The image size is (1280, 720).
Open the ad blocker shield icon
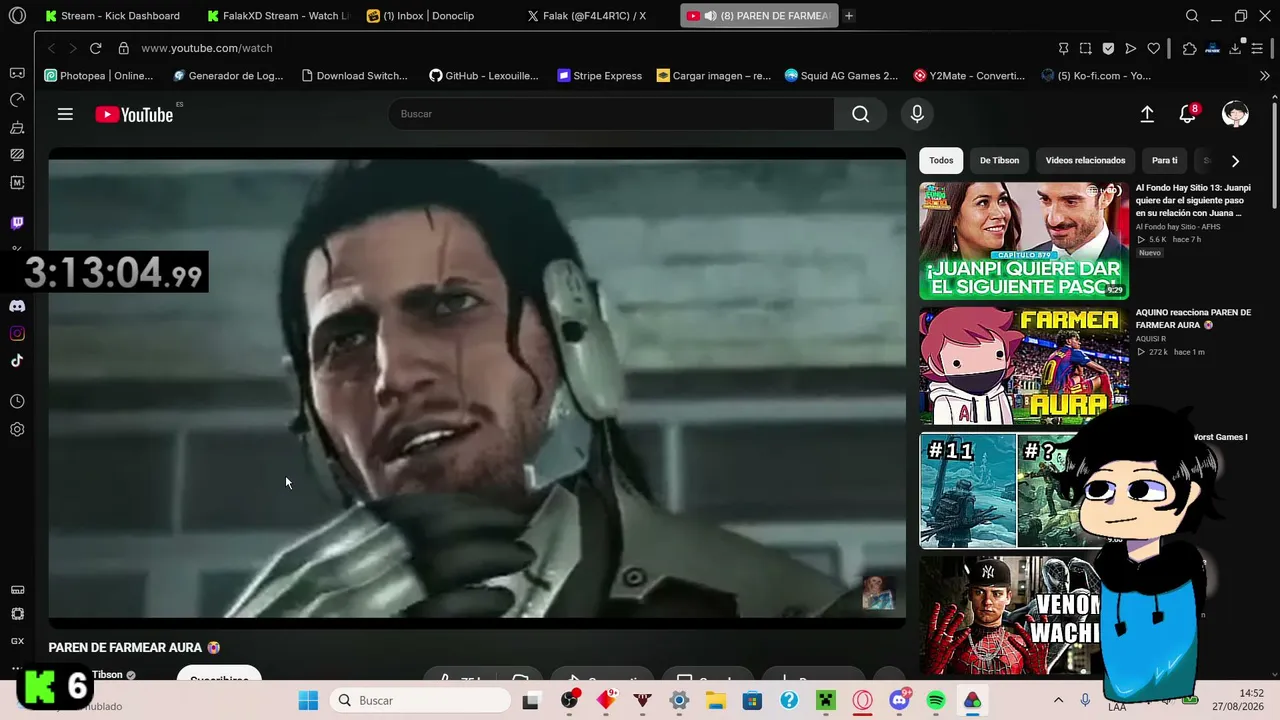[1108, 48]
